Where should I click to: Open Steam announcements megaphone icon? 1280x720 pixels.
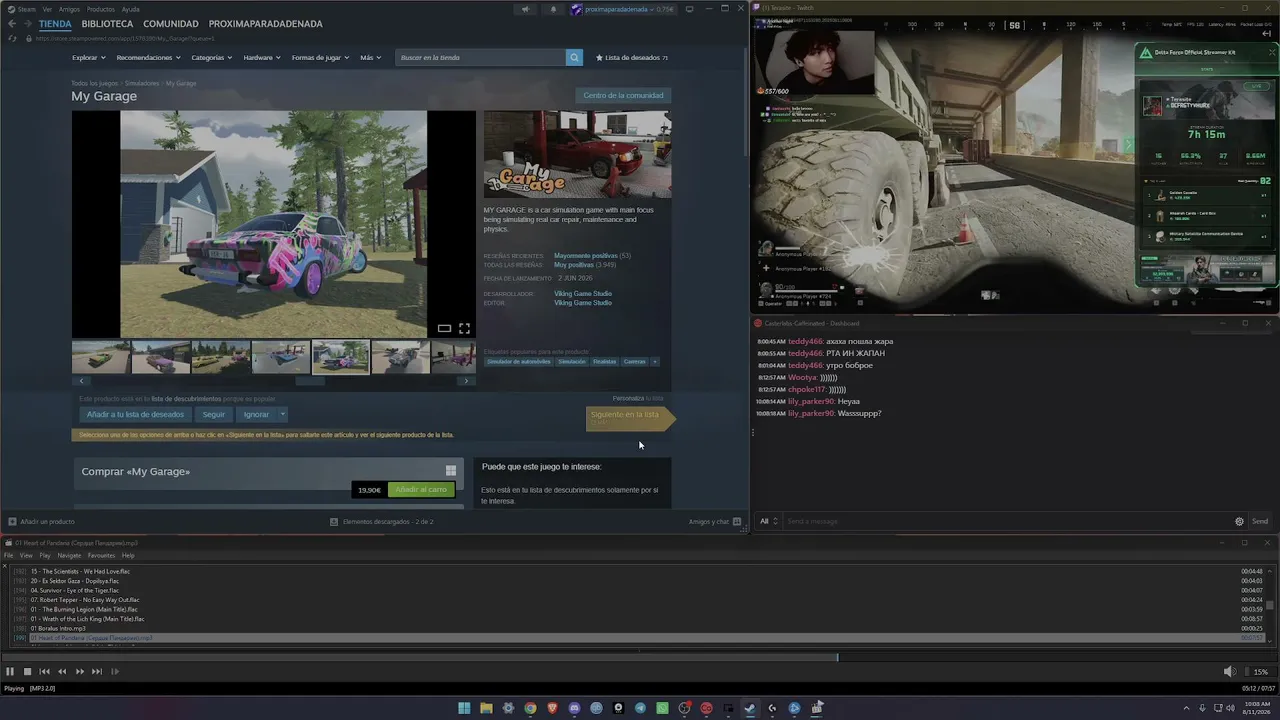(525, 9)
